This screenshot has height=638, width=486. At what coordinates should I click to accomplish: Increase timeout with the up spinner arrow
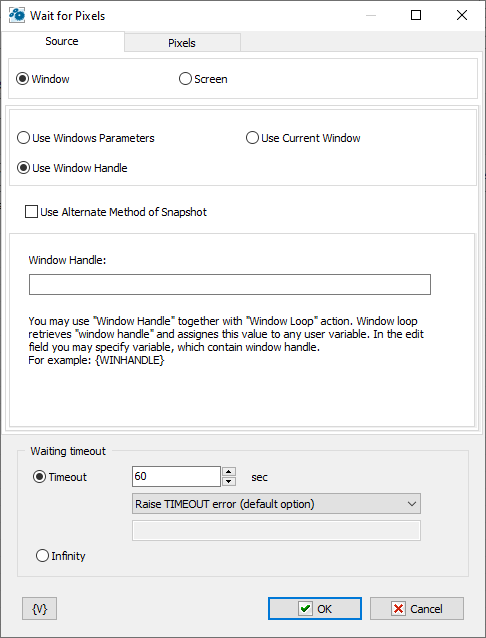click(229, 472)
